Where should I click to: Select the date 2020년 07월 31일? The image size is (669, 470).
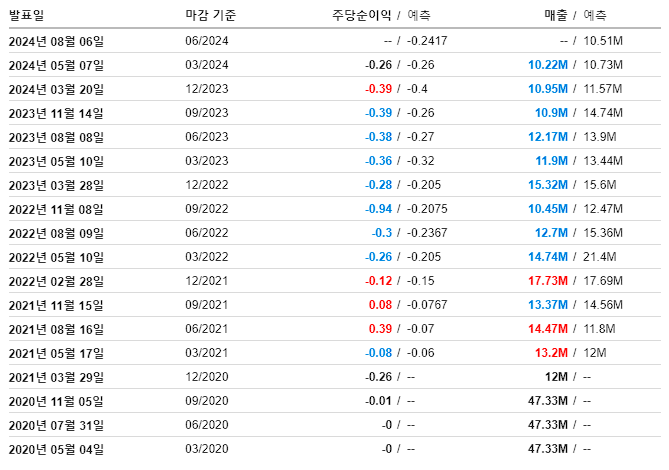click(56, 425)
